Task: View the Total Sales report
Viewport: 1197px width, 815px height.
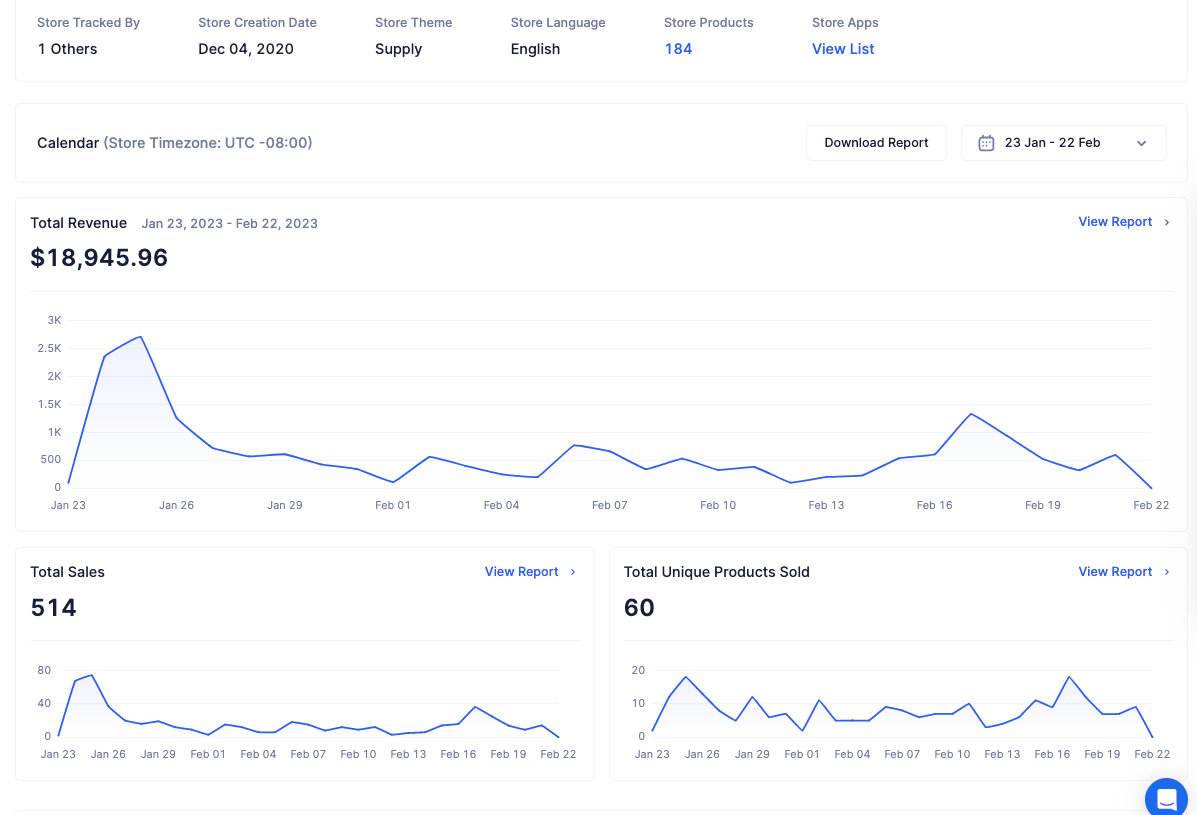Action: pyautogui.click(x=521, y=572)
